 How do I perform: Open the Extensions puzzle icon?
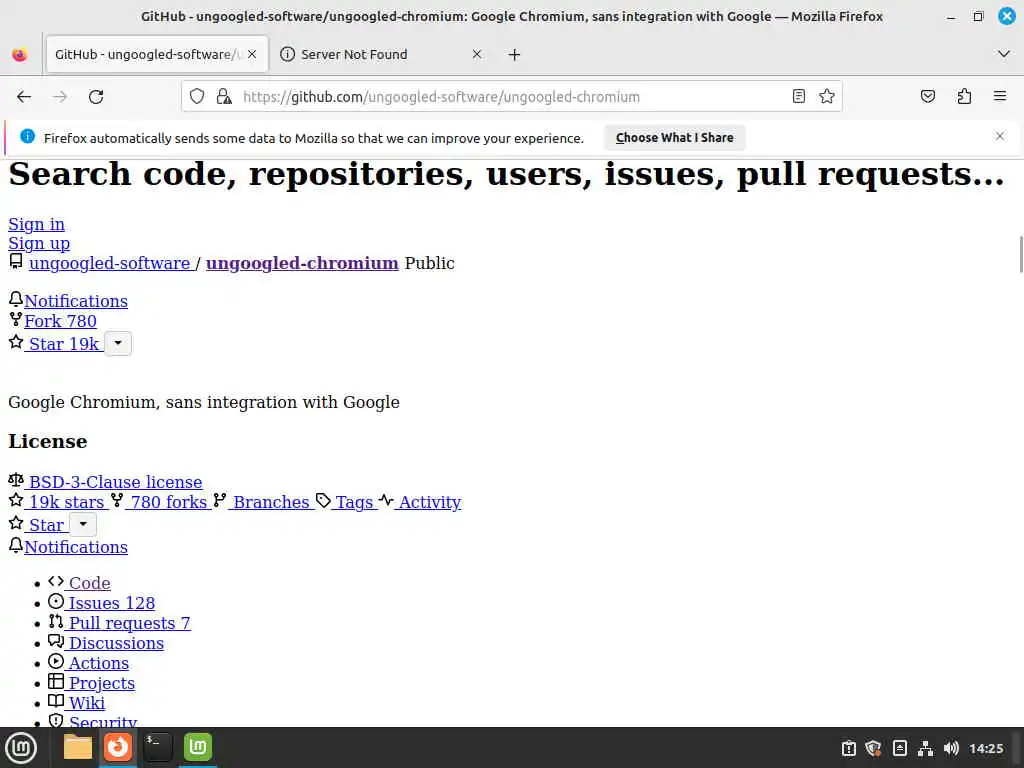tap(964, 97)
